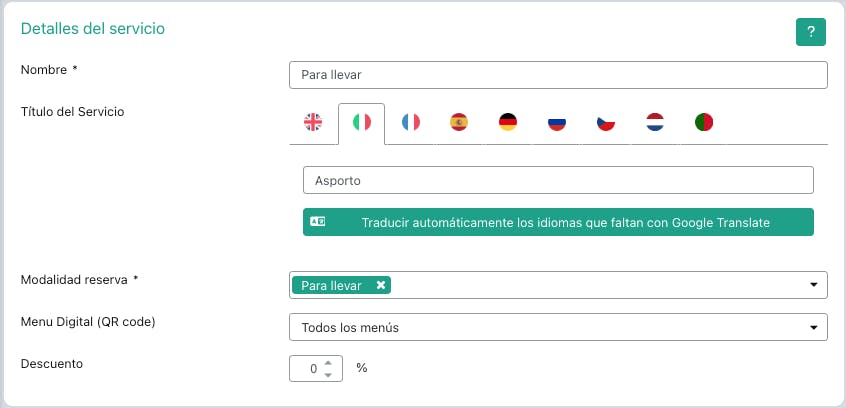This screenshot has width=846, height=408.
Task: Select the English UK flag tab
Action: [x=313, y=122]
